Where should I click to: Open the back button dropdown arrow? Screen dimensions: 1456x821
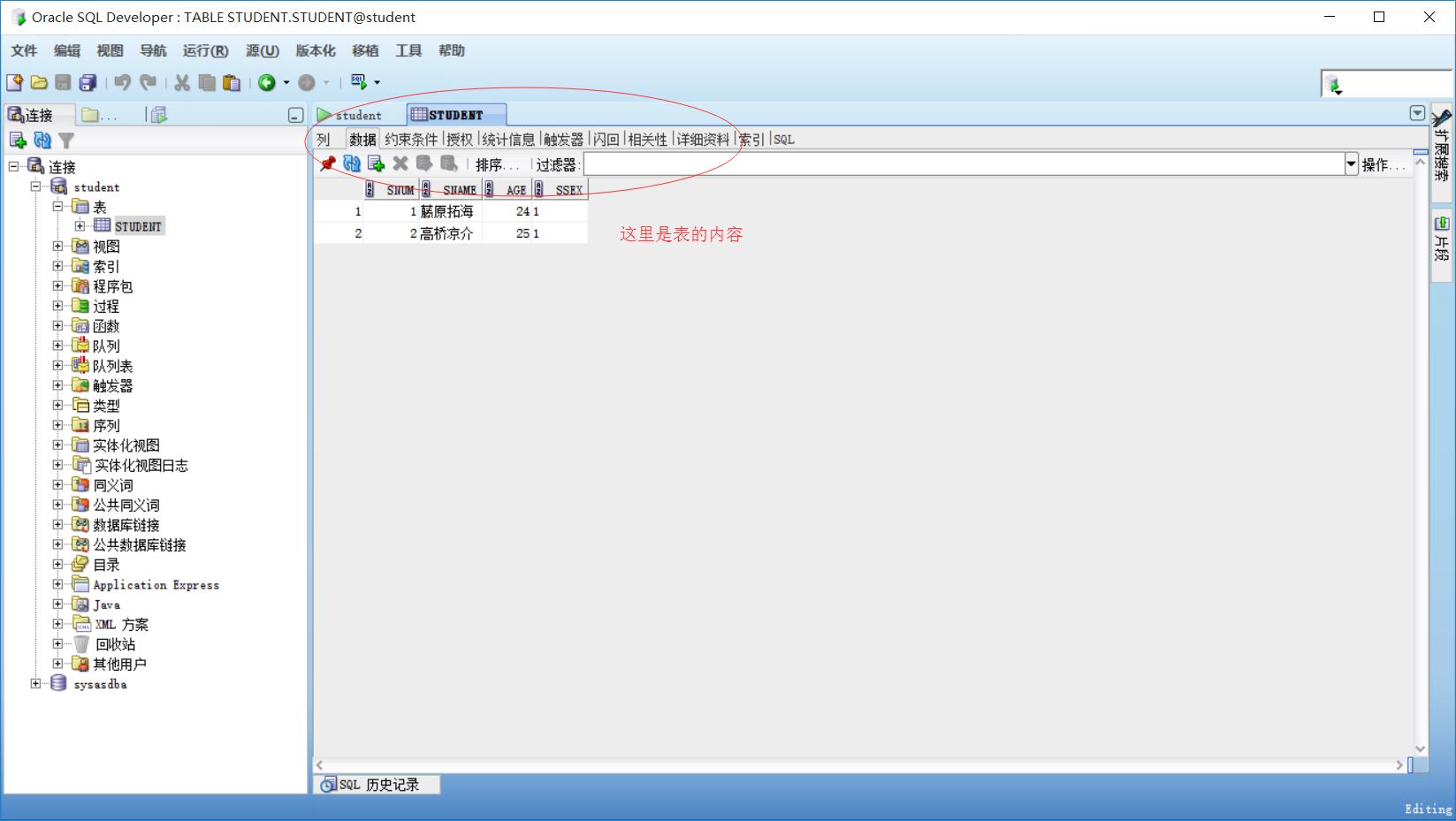286,83
